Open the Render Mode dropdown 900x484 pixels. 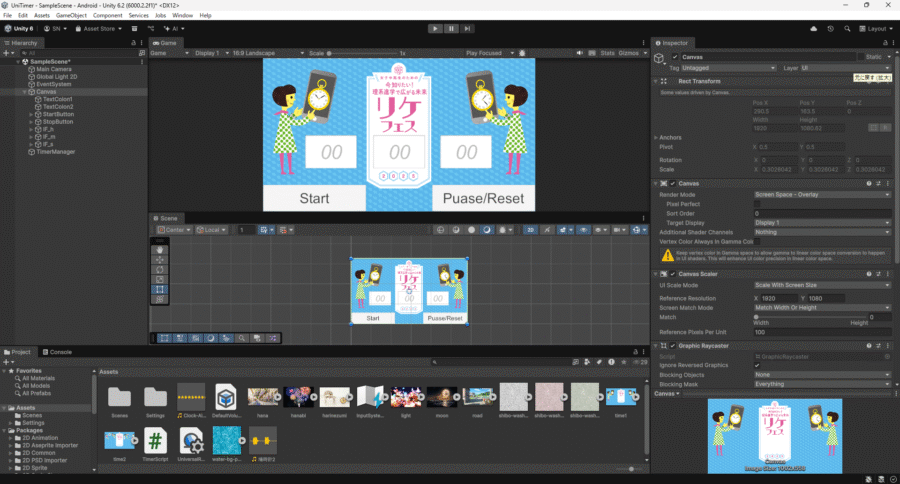pyautogui.click(x=822, y=194)
